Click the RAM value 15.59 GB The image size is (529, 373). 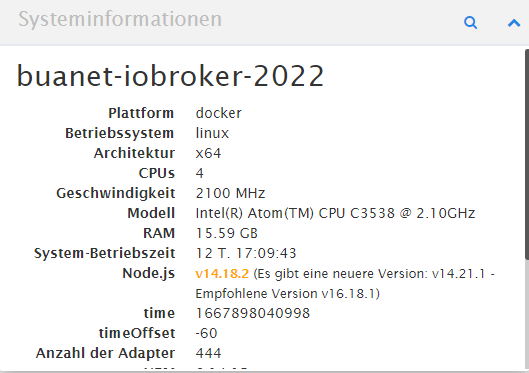pos(226,233)
